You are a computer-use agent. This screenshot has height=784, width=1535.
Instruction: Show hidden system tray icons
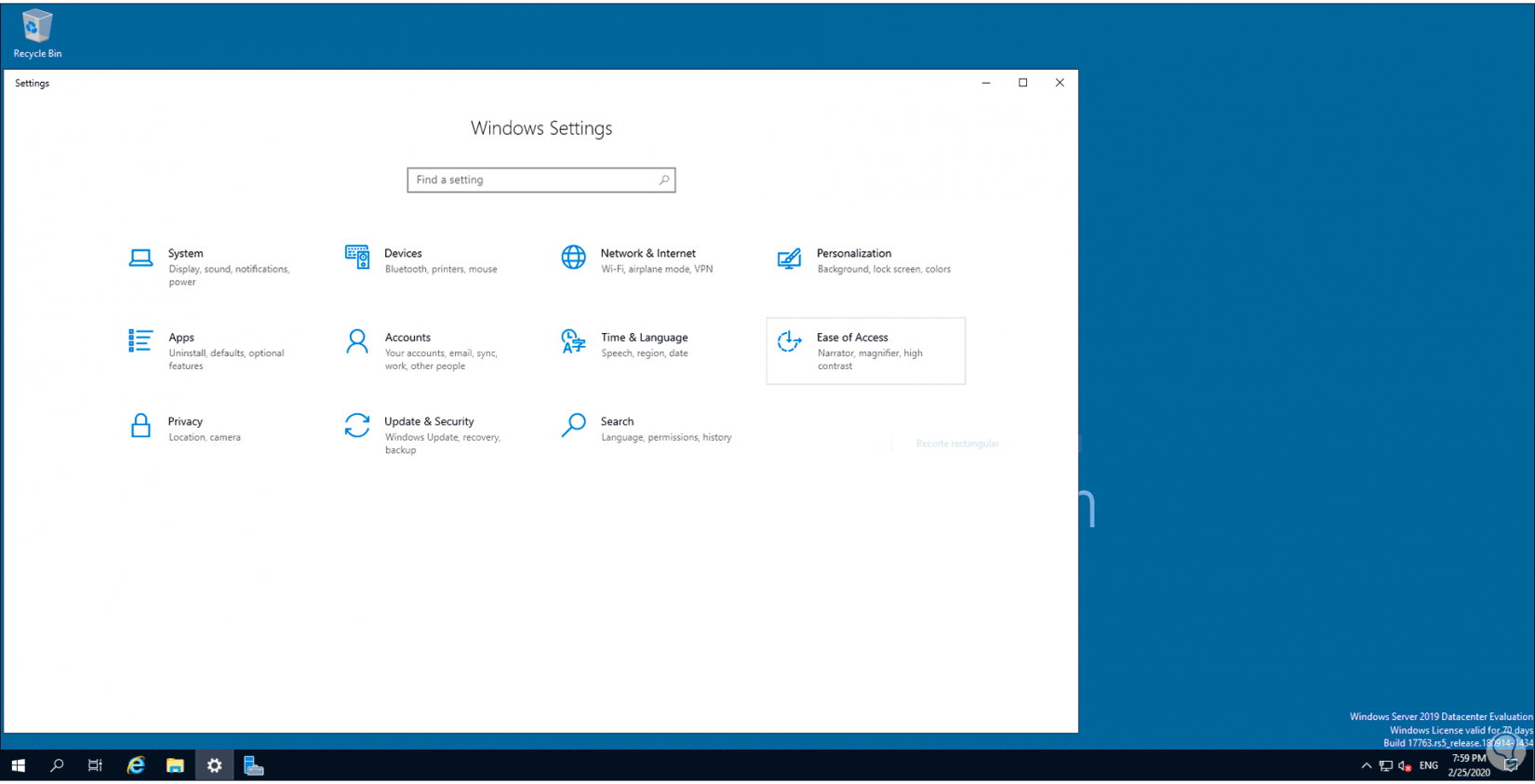pyautogui.click(x=1366, y=765)
